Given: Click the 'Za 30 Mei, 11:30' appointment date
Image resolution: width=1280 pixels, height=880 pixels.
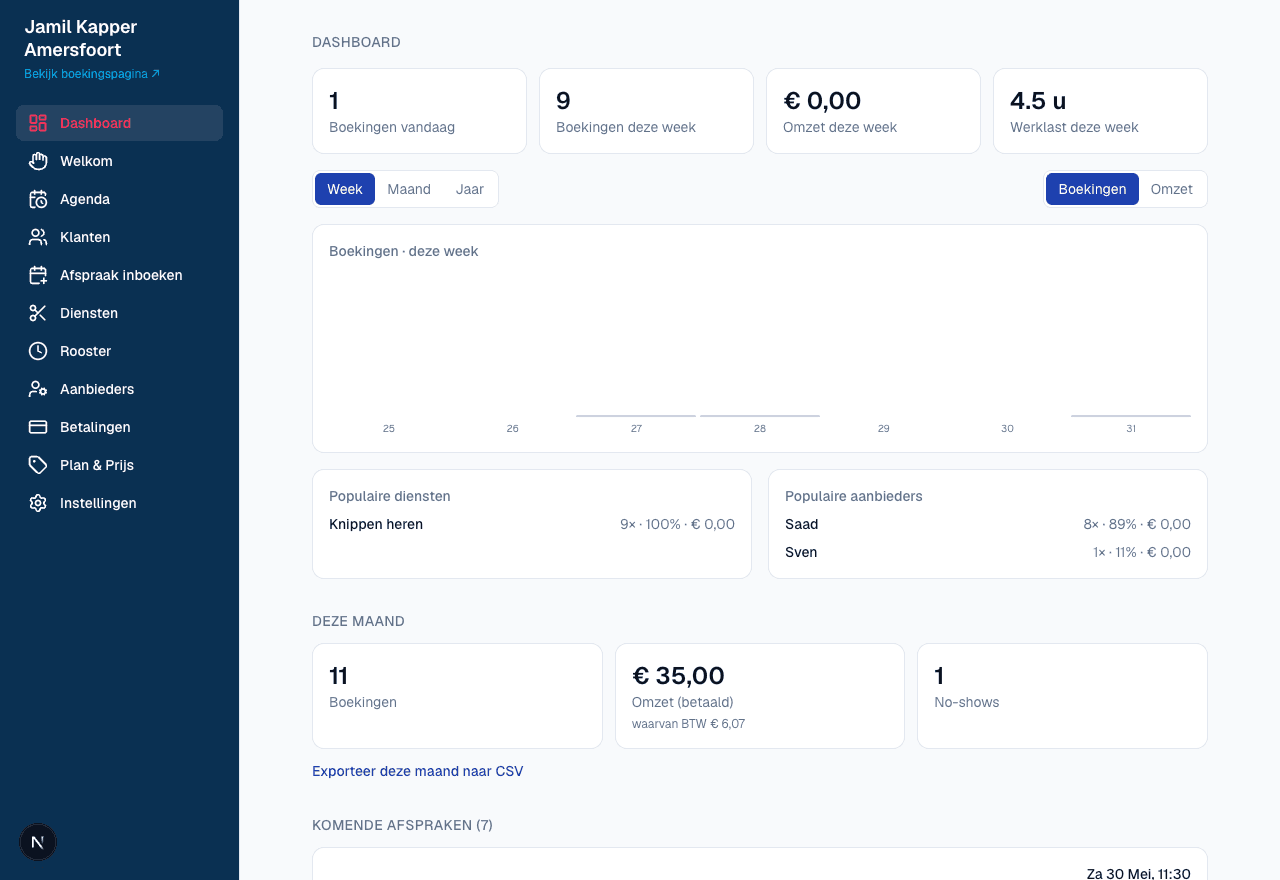Looking at the screenshot, I should click(x=1139, y=873).
